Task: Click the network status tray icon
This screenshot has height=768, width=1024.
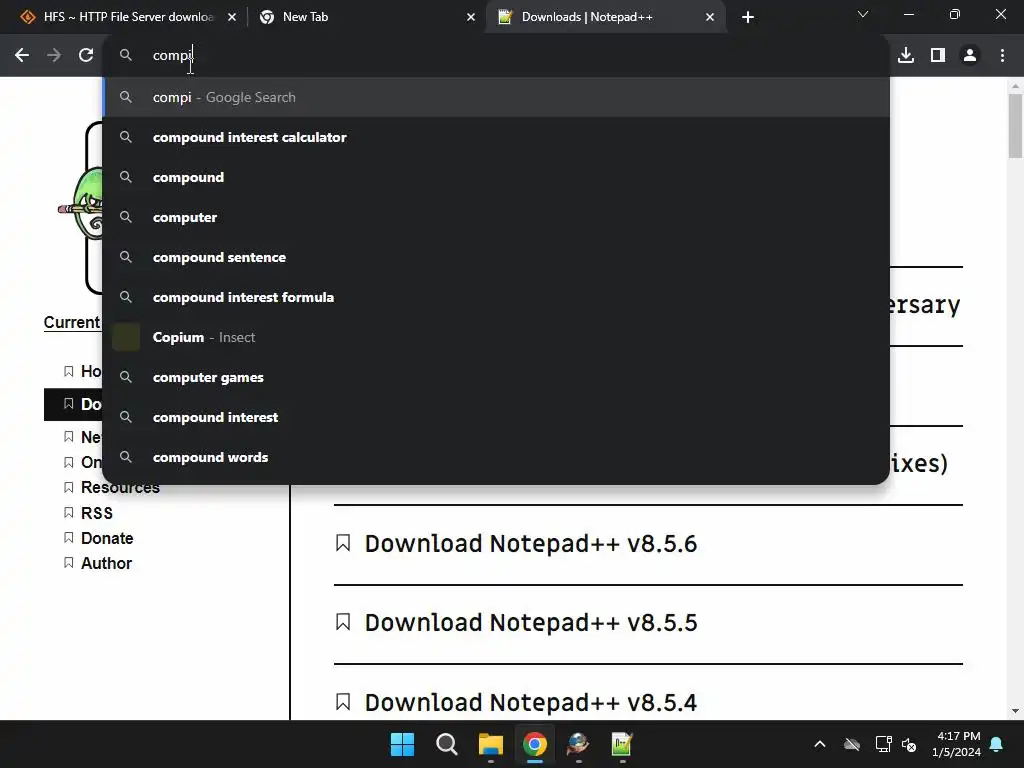Action: 883,744
